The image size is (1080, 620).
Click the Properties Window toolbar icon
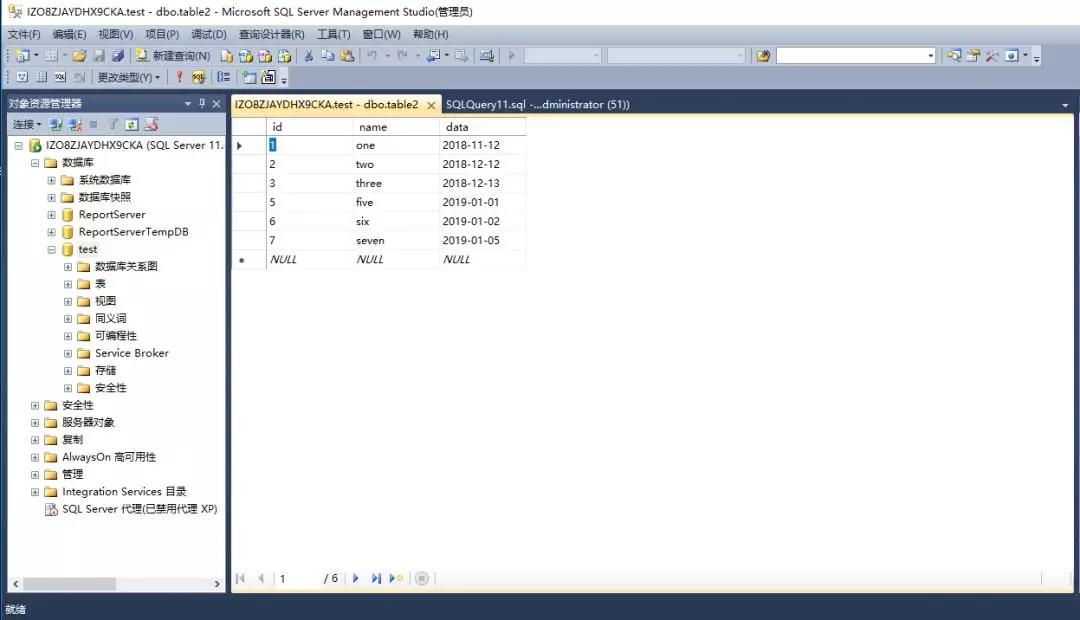click(x=973, y=56)
